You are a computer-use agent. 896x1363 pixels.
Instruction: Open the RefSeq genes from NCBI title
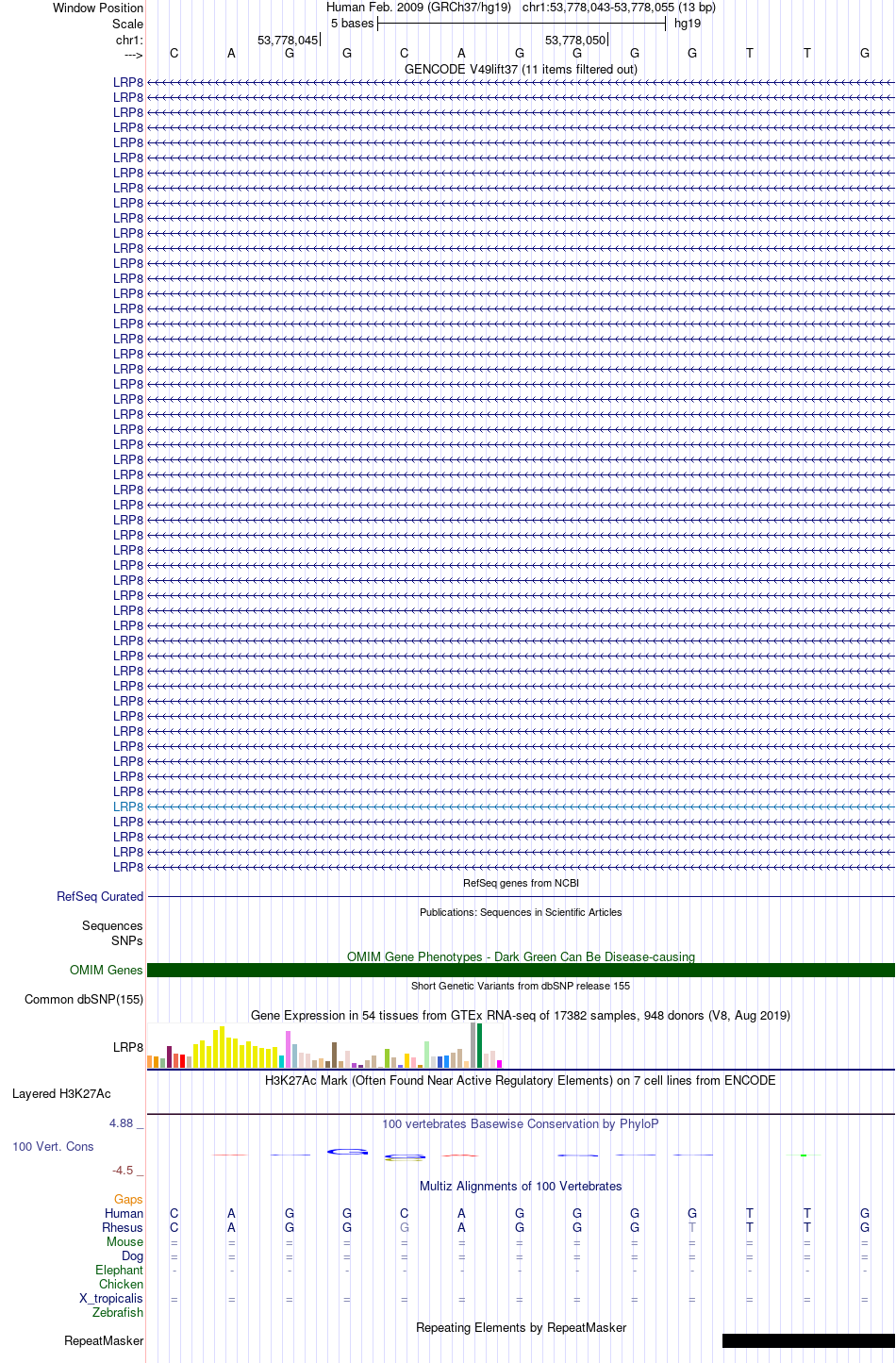tap(521, 883)
